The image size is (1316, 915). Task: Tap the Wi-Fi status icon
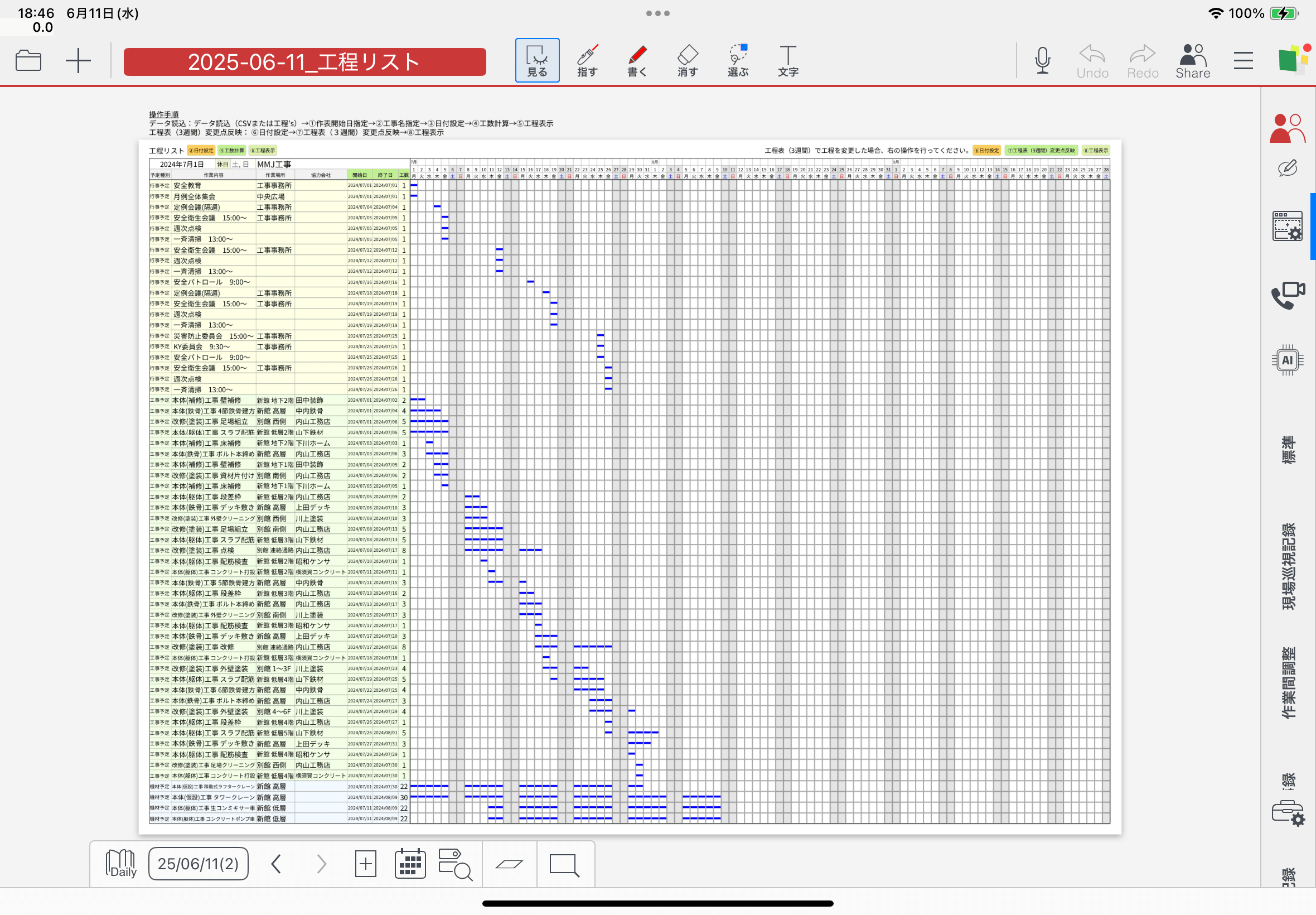coord(1216,13)
